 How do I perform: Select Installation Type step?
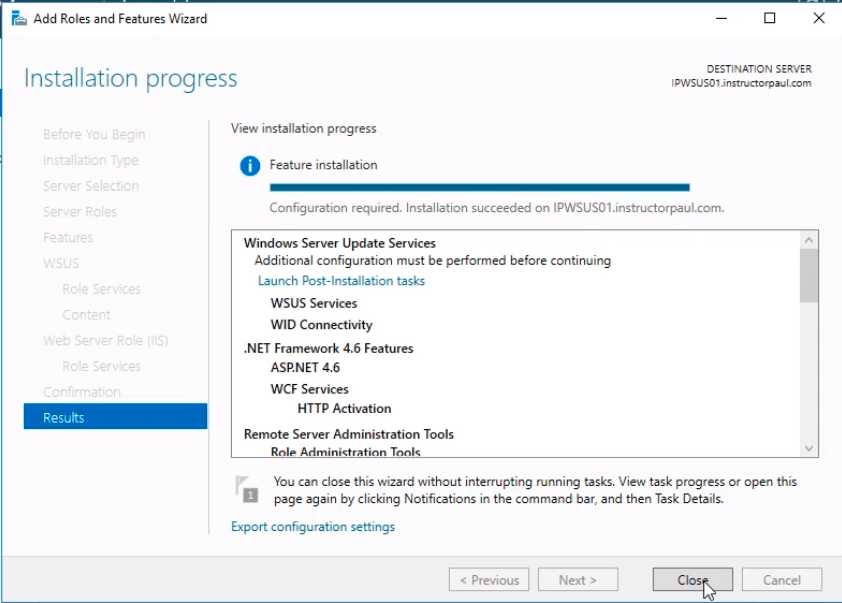coord(91,160)
